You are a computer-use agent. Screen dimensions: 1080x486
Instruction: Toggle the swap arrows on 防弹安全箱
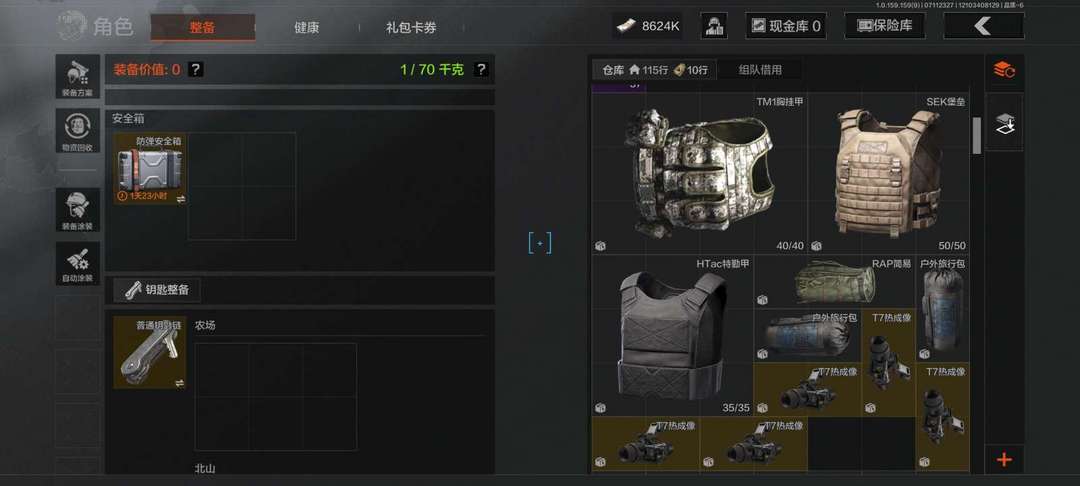[180, 198]
